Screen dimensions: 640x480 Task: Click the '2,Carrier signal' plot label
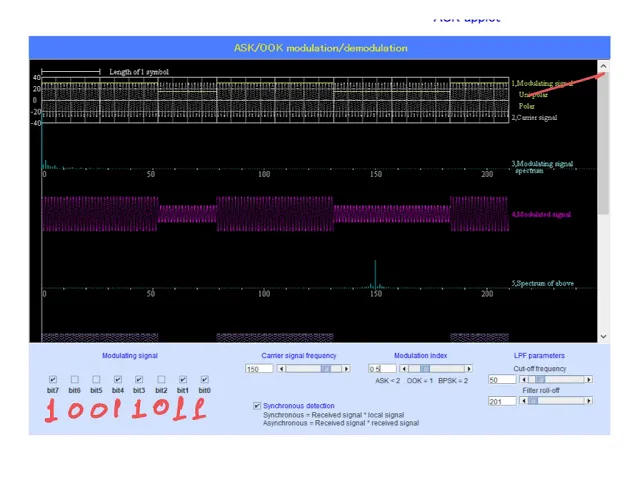click(534, 118)
